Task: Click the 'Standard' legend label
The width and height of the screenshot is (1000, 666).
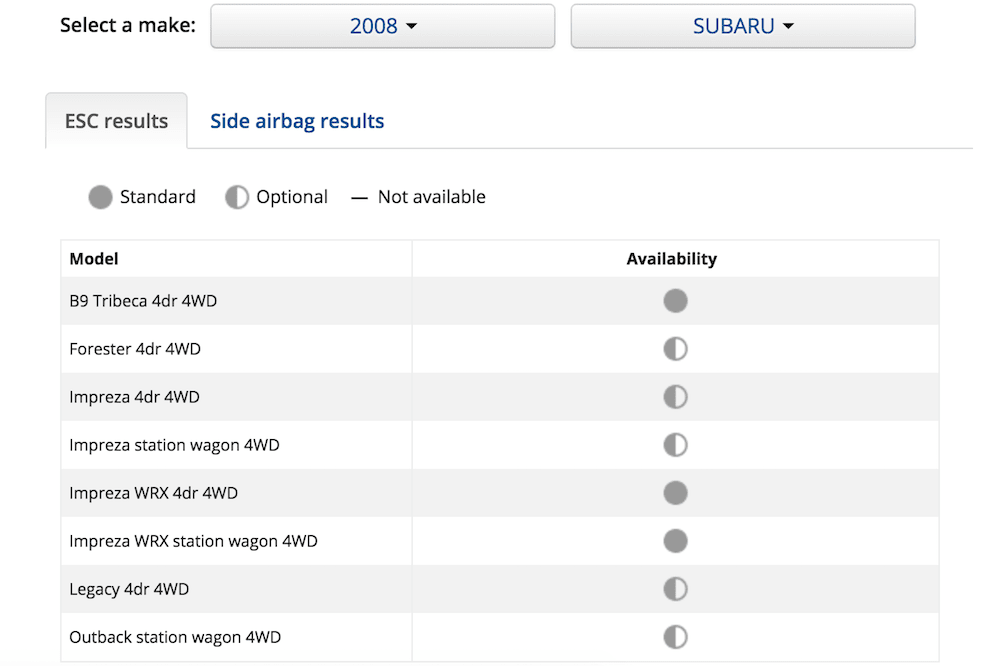Action: [x=158, y=196]
